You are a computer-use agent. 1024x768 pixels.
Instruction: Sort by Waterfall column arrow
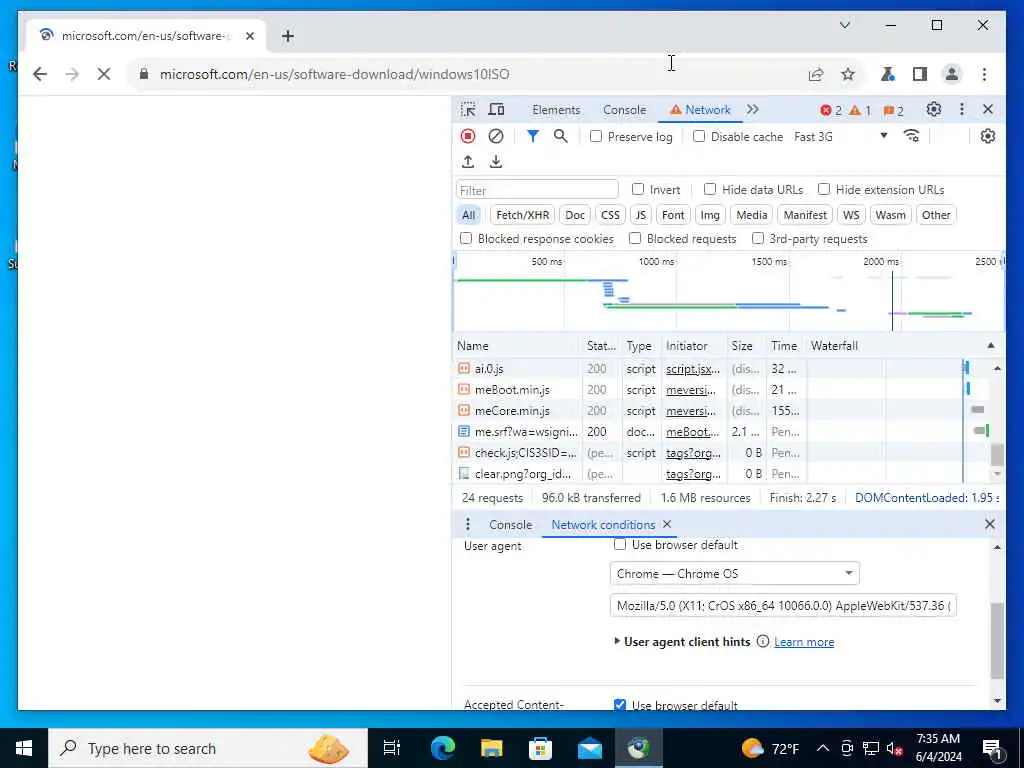click(x=991, y=345)
